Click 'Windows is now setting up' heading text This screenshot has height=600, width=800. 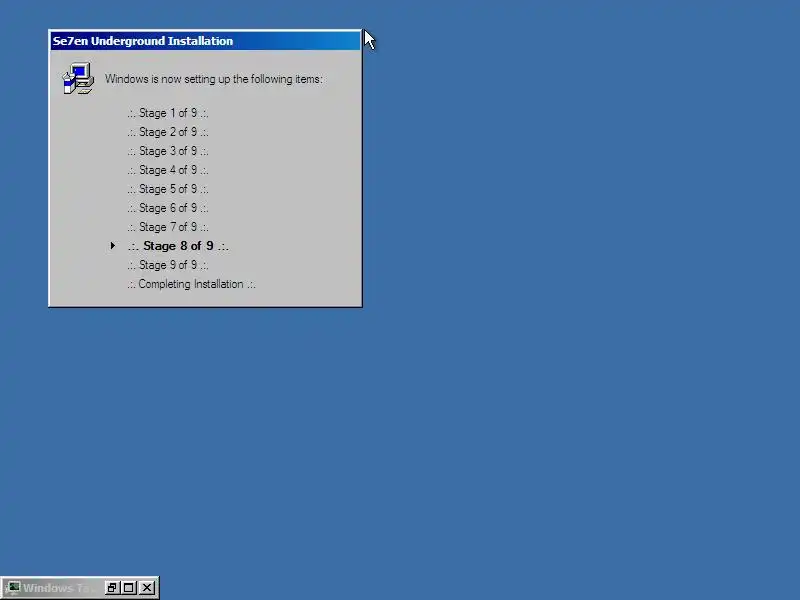[x=214, y=79]
